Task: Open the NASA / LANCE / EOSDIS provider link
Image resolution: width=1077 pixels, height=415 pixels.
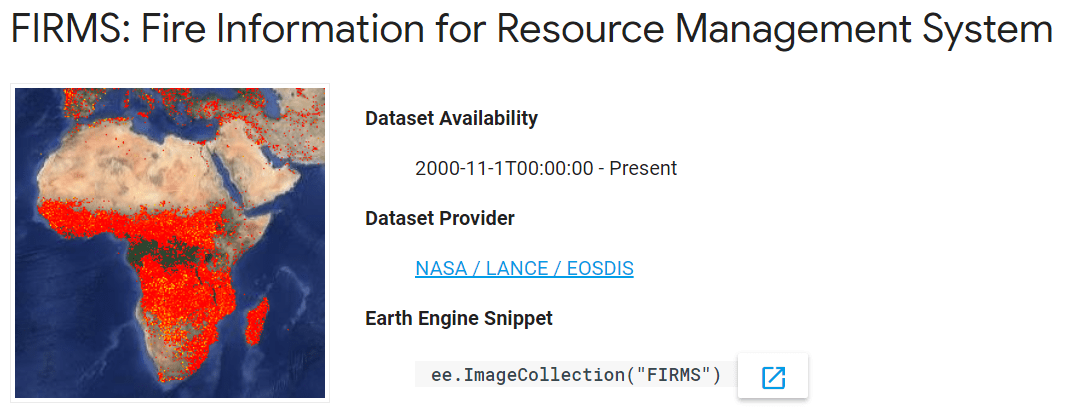Action: pos(524,268)
